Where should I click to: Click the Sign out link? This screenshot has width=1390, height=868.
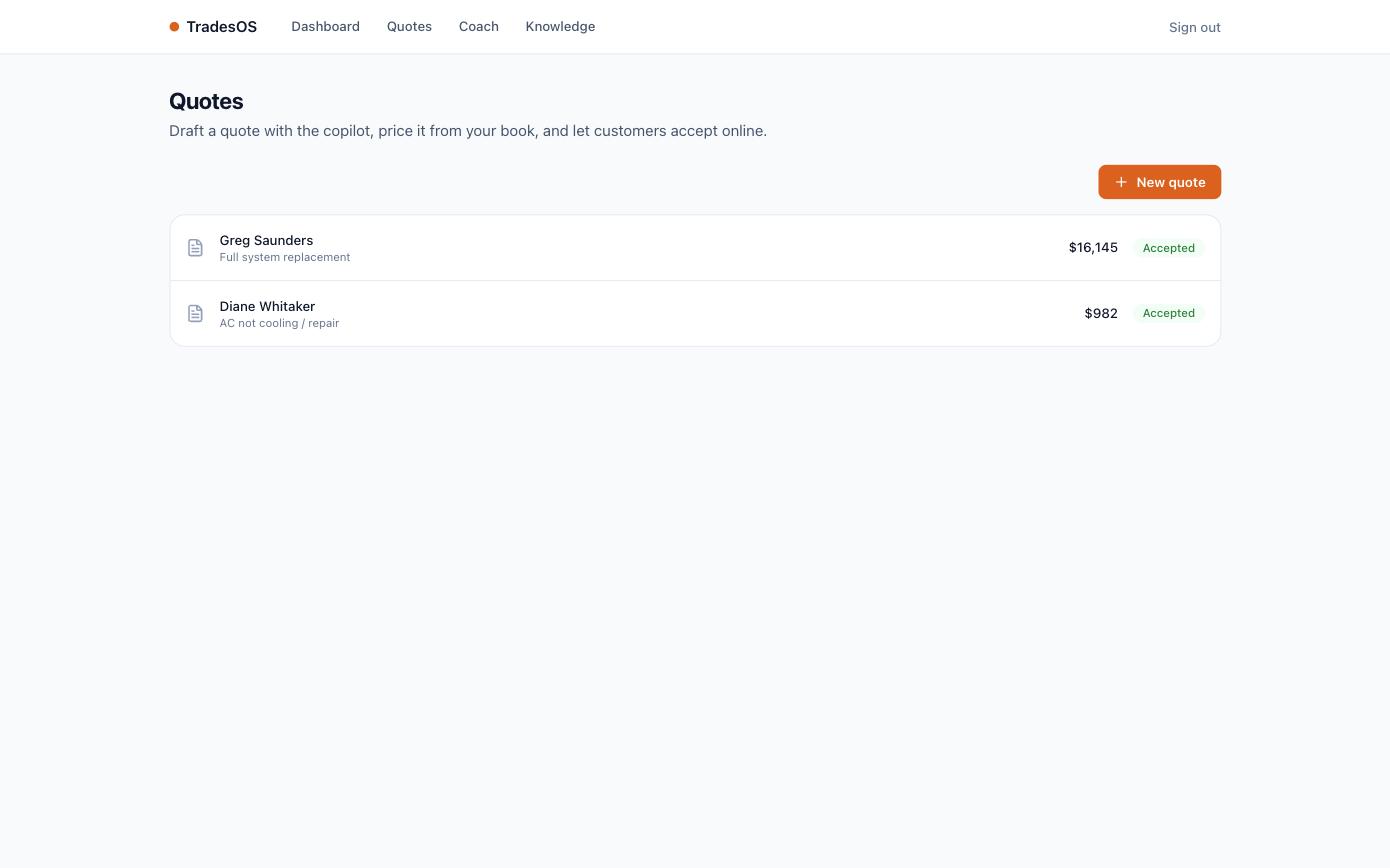point(1194,27)
